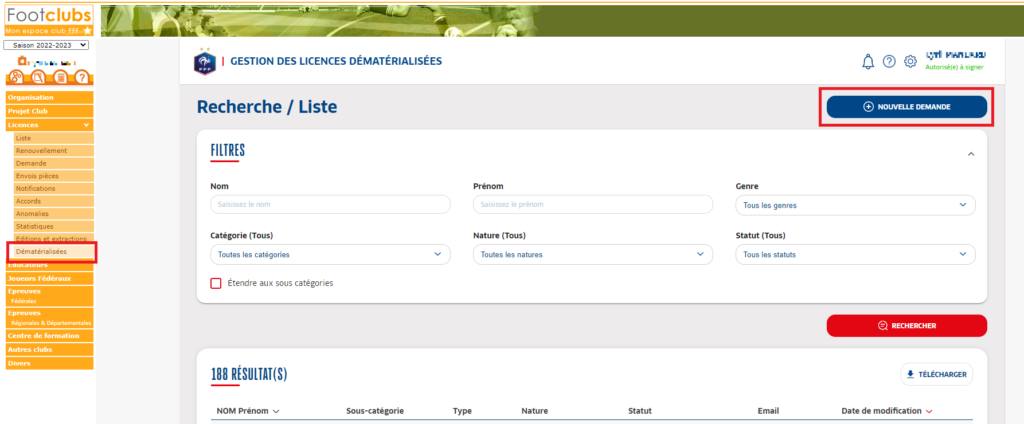Image resolution: width=1024 pixels, height=424 pixels.
Task: Open the Divers menu
Action: point(50,363)
